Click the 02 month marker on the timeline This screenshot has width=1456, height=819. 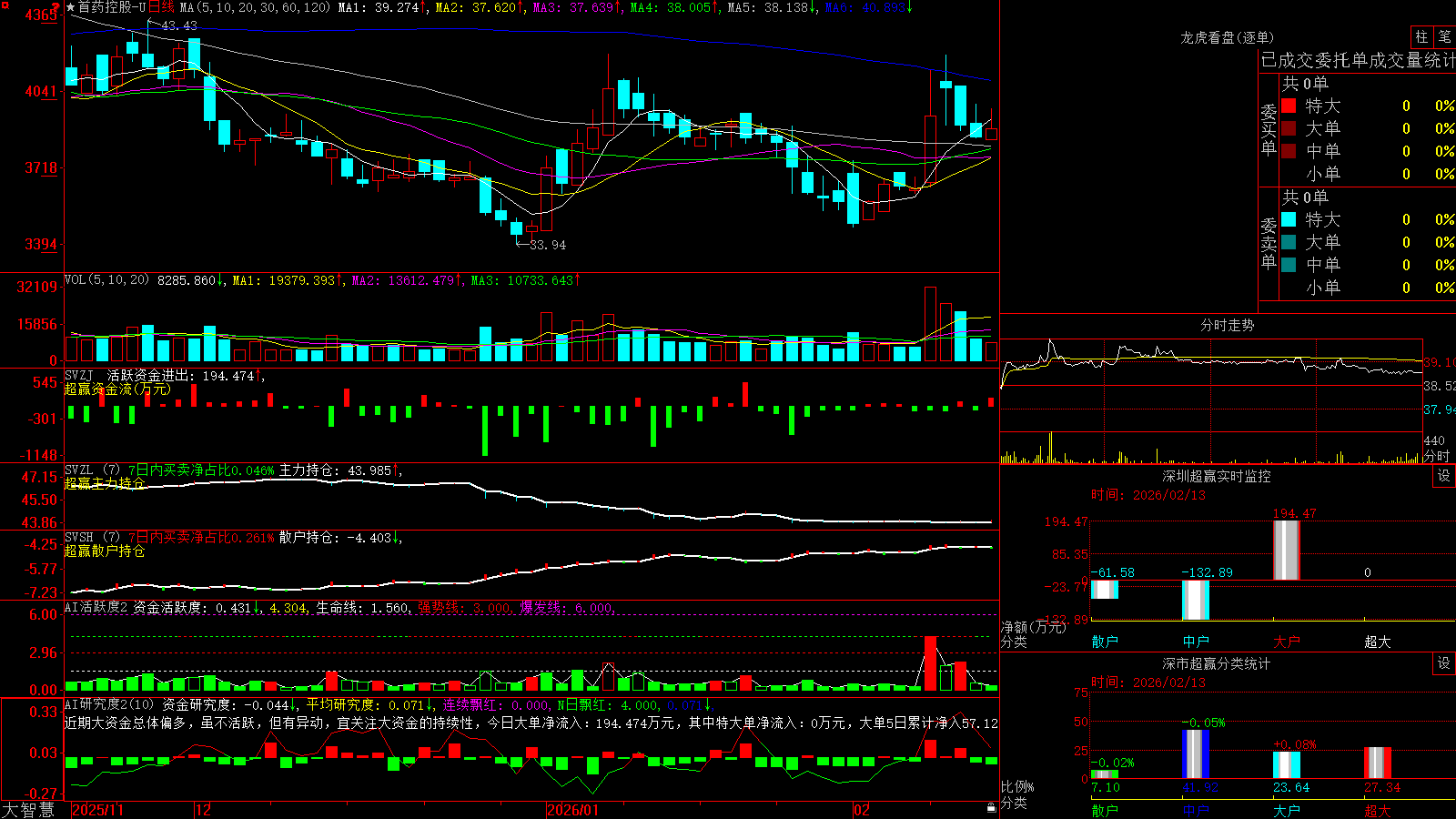pos(862,810)
